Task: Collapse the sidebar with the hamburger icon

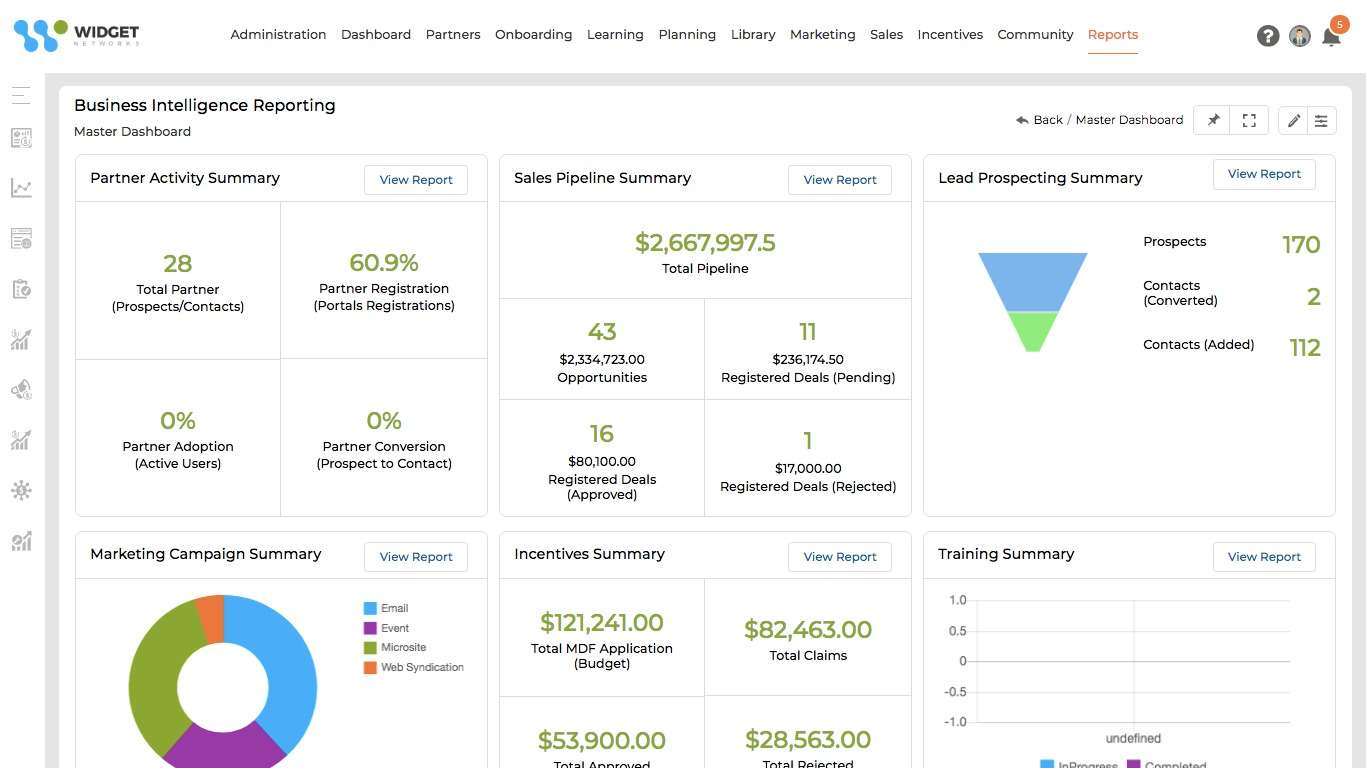Action: (20, 94)
